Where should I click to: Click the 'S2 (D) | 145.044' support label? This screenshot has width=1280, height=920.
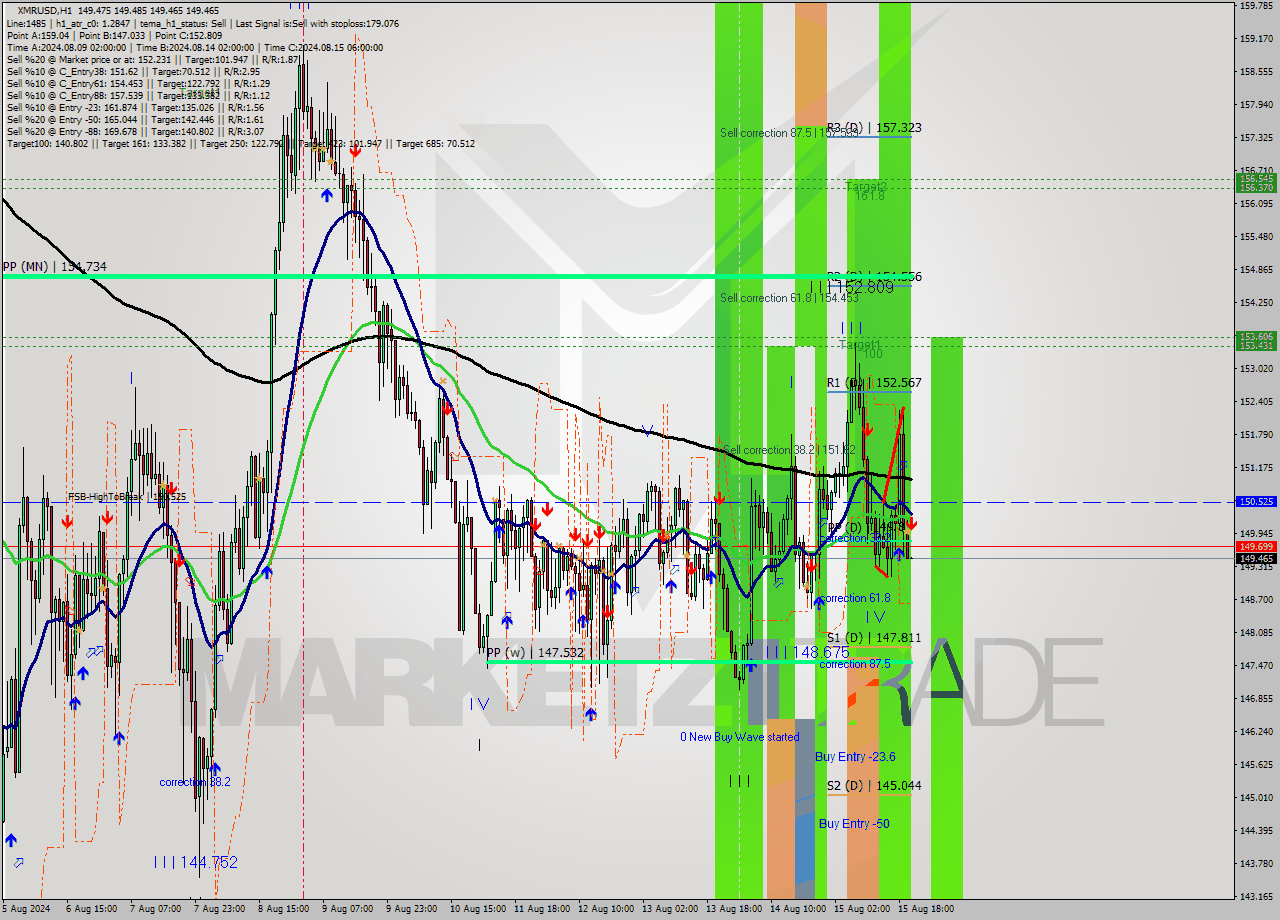coord(874,786)
